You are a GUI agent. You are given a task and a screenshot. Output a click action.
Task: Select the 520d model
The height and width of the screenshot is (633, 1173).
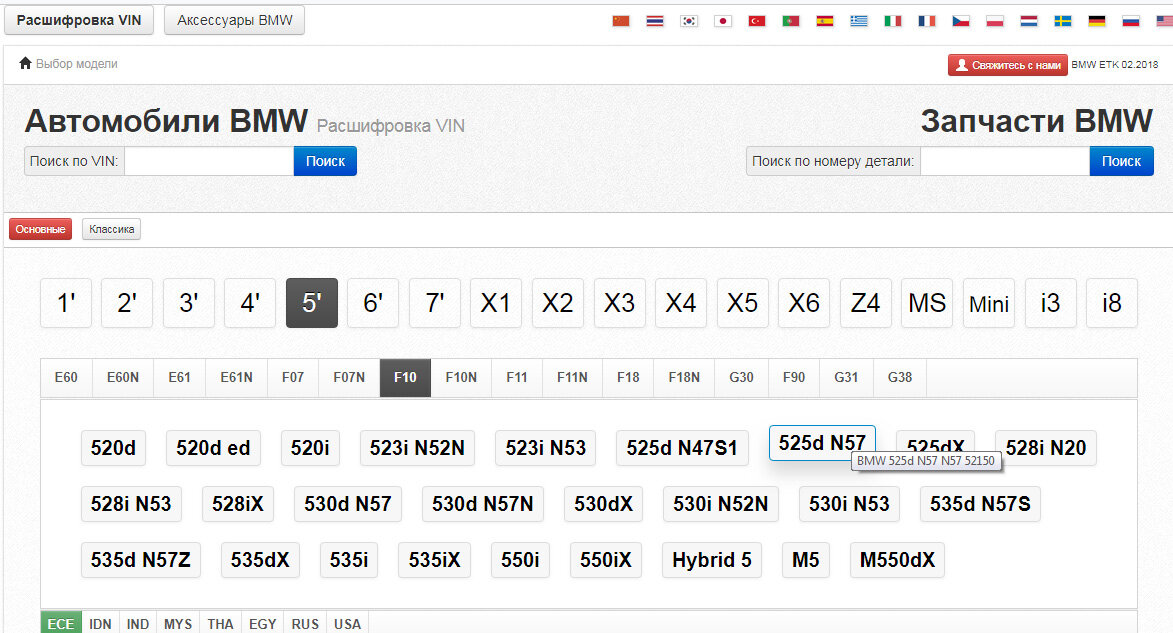click(x=113, y=448)
